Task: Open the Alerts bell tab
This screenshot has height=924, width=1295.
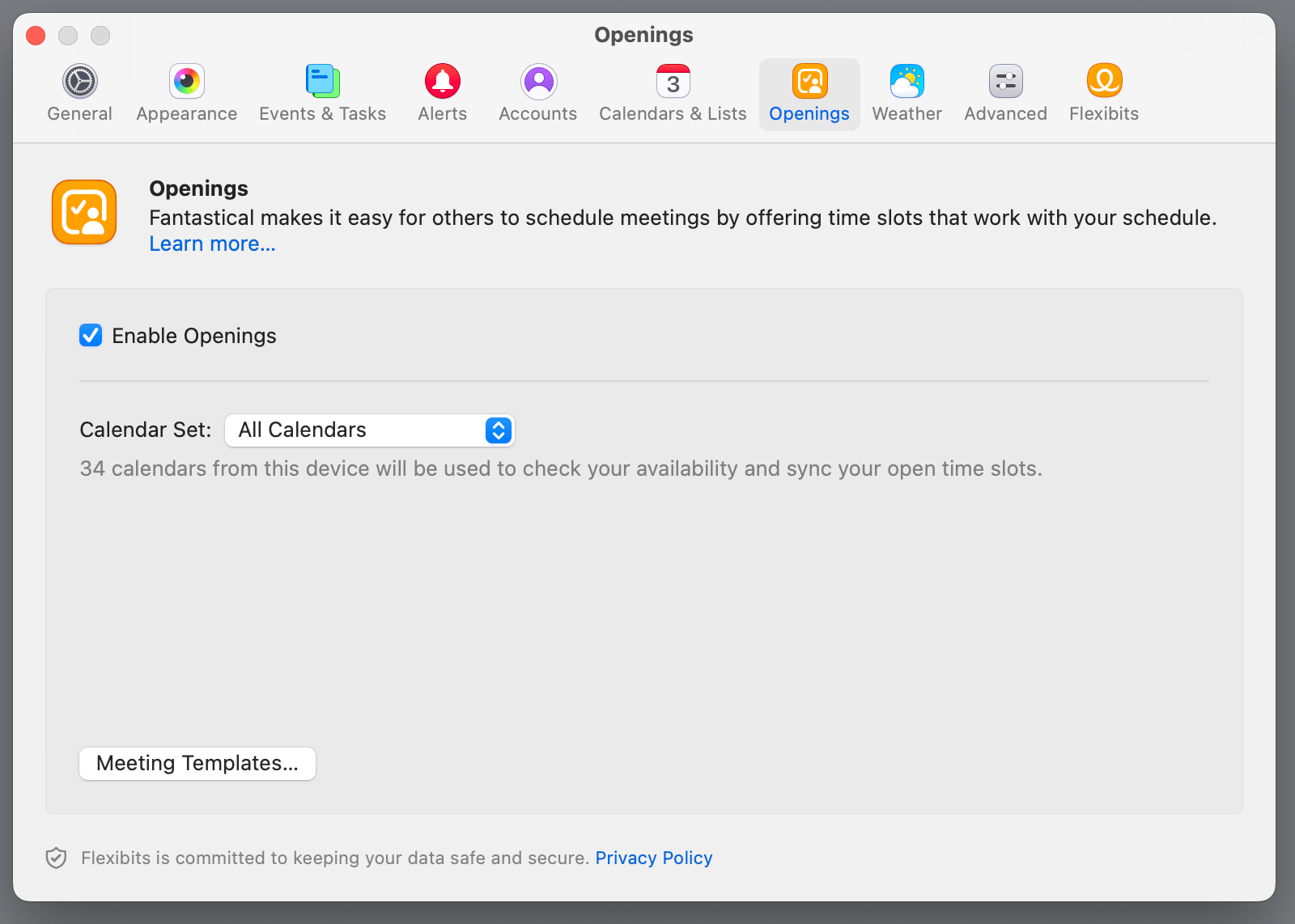Action: [443, 94]
